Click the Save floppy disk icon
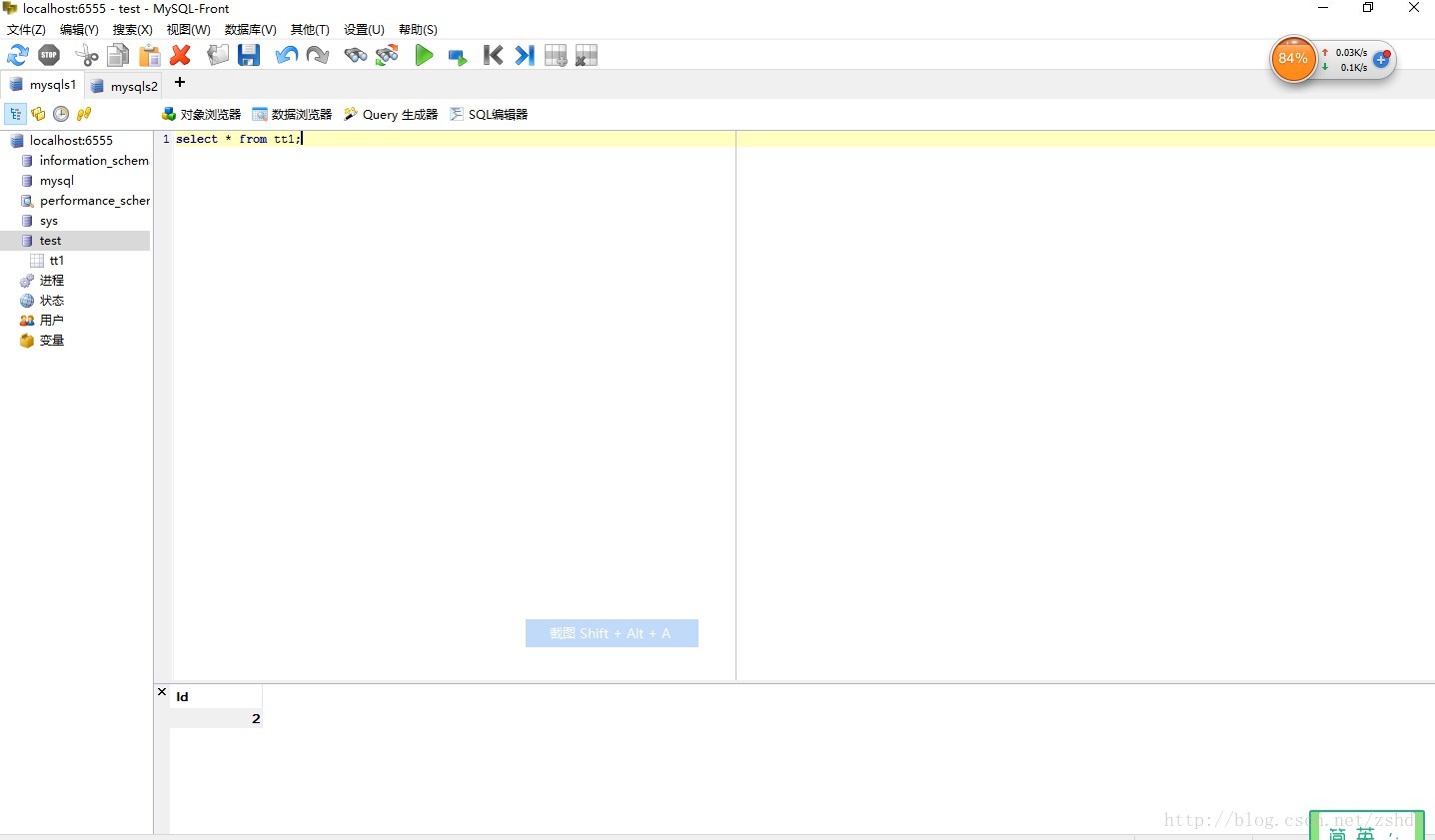 pyautogui.click(x=249, y=55)
